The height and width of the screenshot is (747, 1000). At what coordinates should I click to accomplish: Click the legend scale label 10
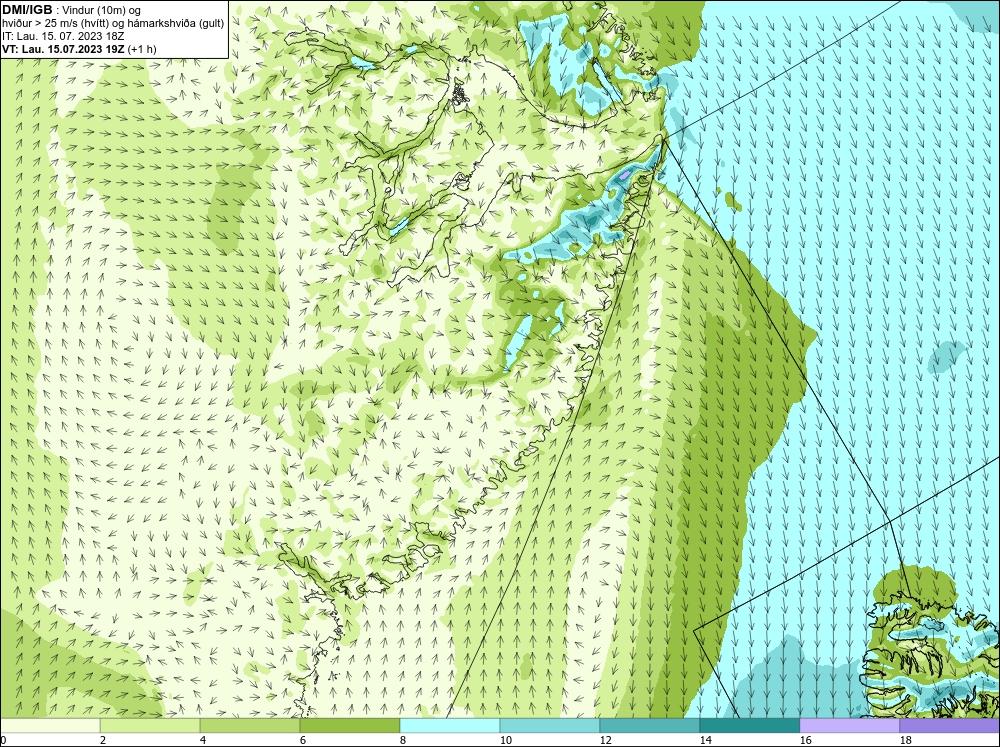(x=506, y=740)
